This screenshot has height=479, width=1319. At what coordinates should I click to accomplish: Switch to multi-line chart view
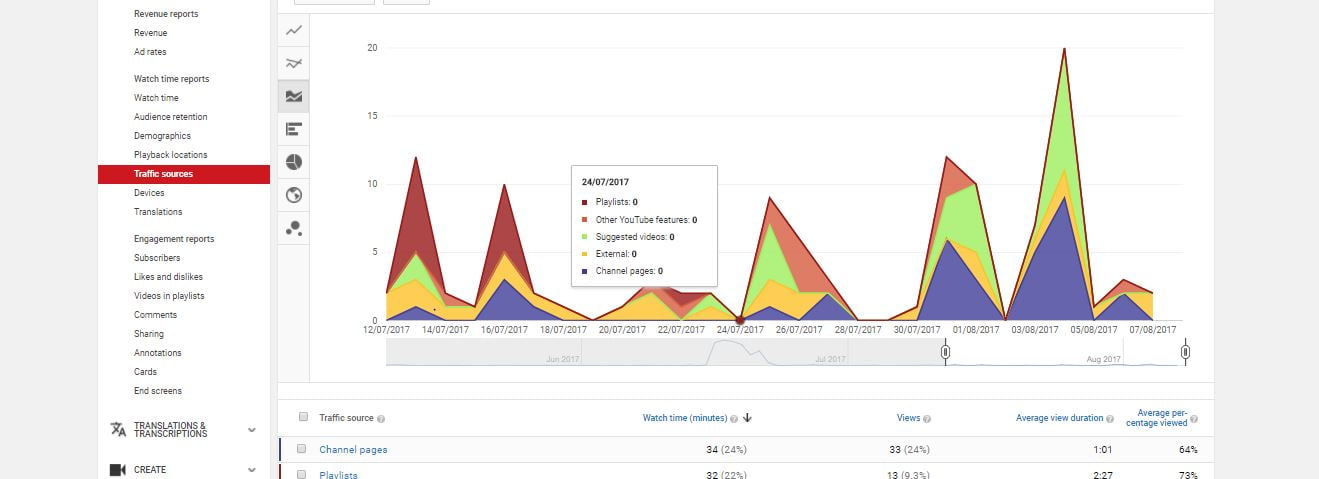tap(293, 63)
